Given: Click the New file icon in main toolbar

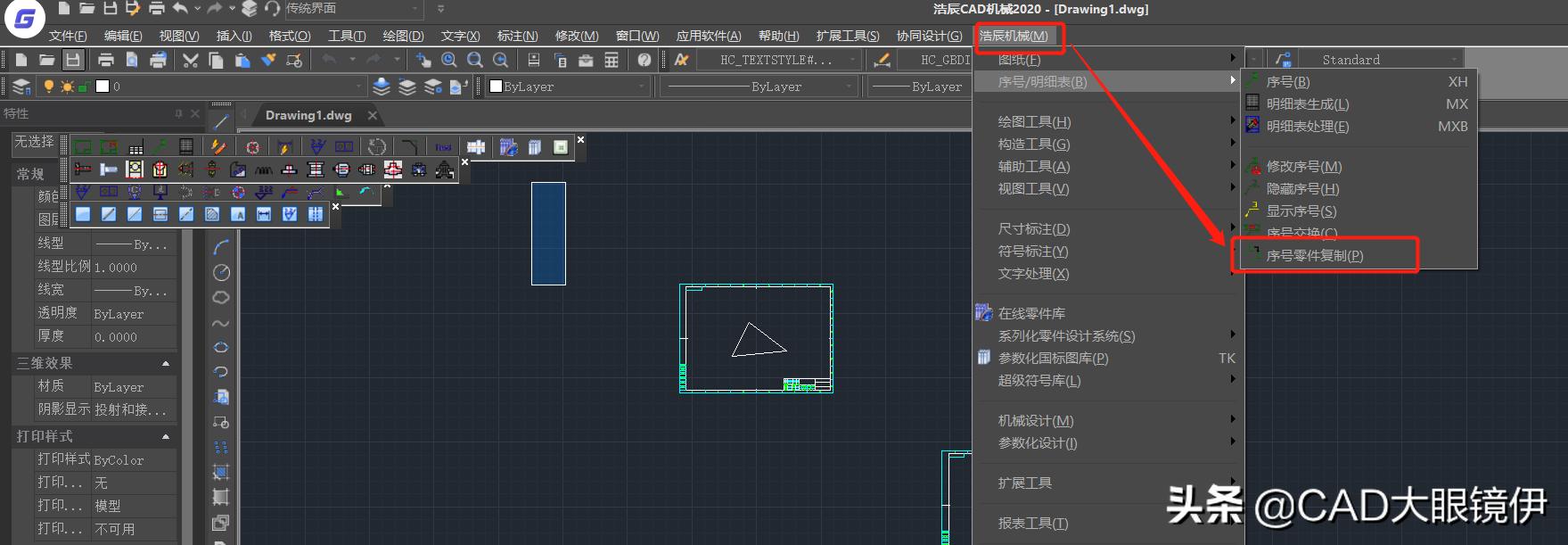Looking at the screenshot, I should (21, 60).
